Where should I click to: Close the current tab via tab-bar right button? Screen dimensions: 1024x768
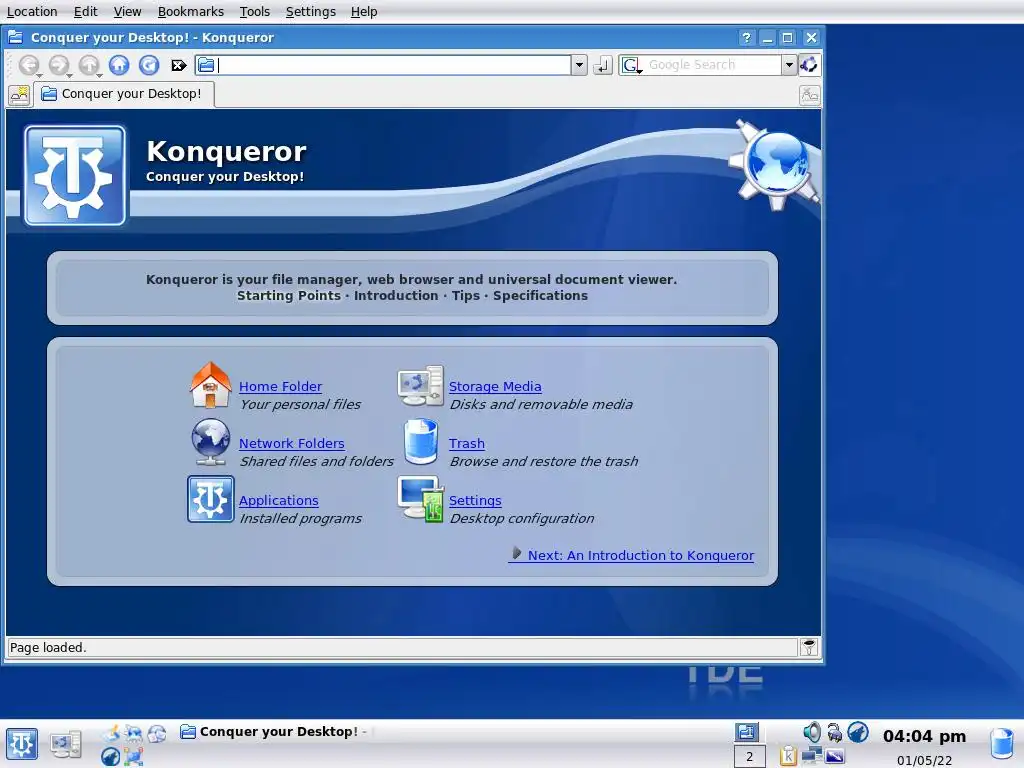810,95
